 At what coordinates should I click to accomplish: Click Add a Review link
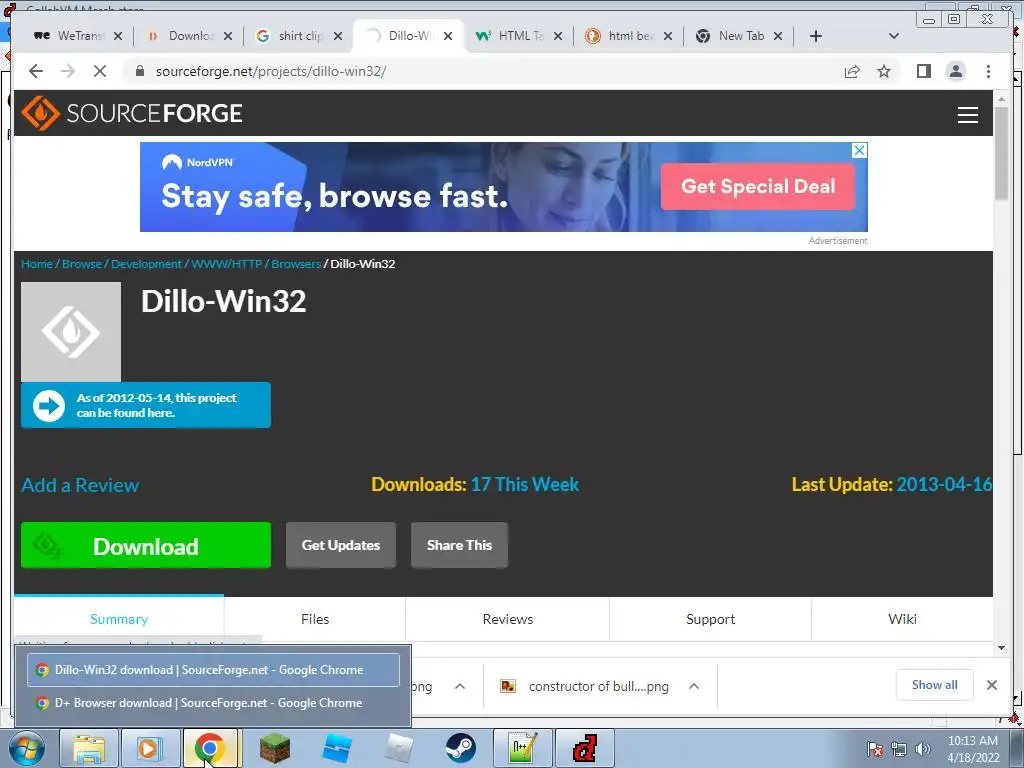pos(80,485)
